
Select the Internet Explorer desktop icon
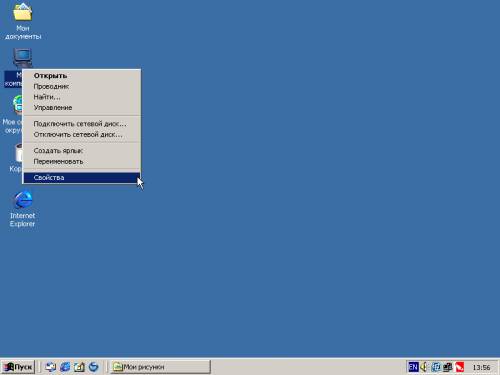22,209
